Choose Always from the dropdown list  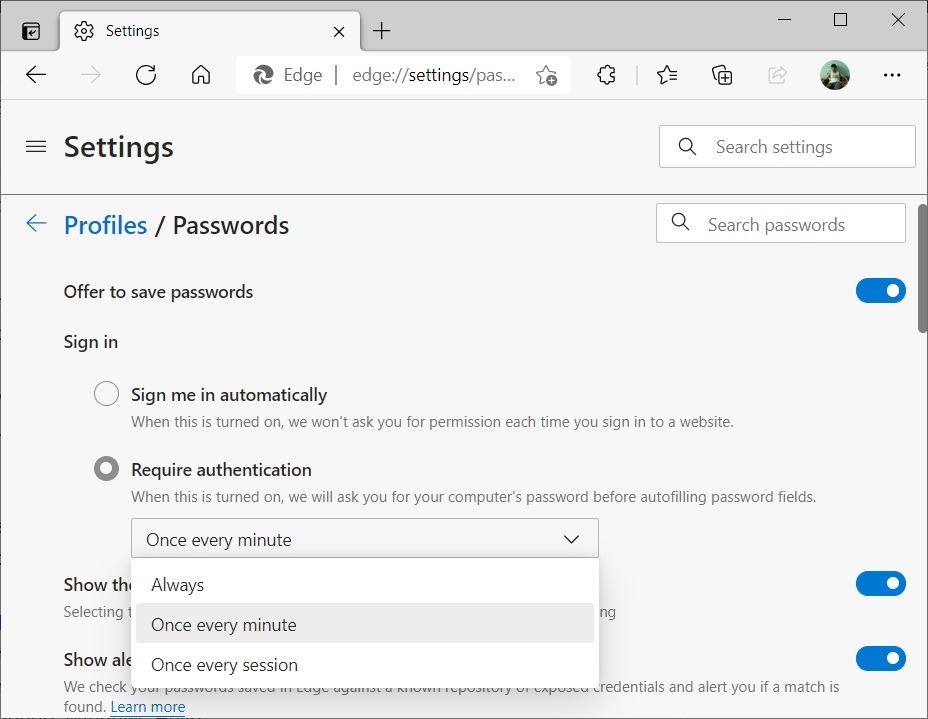pyautogui.click(x=178, y=585)
